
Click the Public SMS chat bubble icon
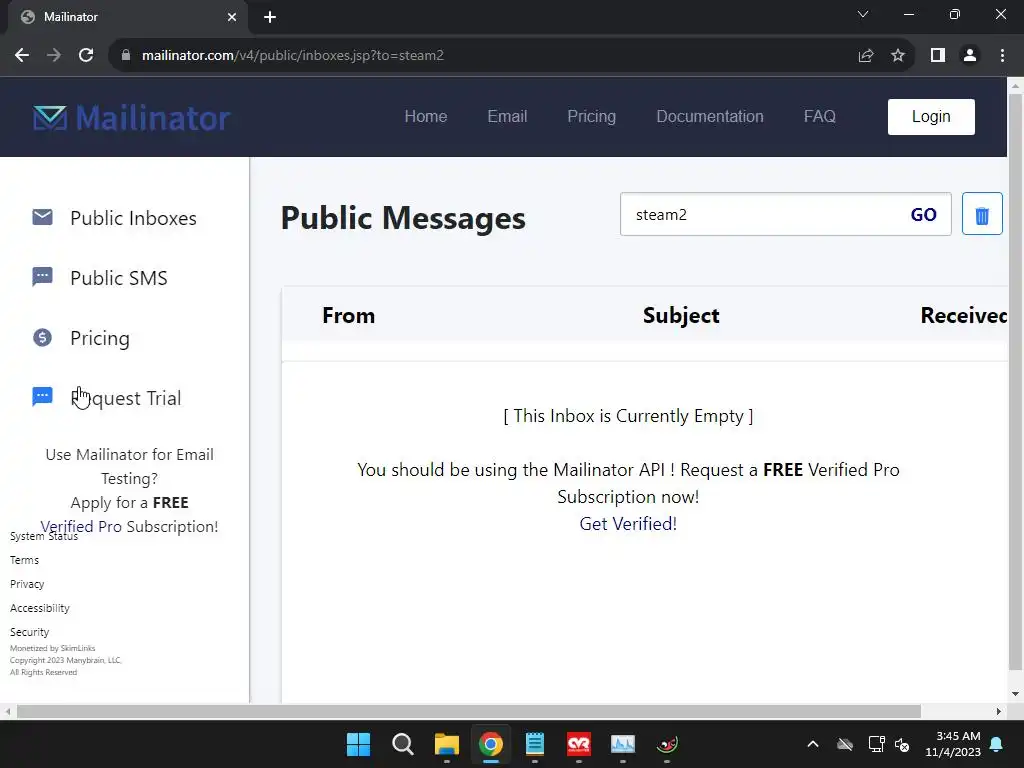[x=42, y=277]
